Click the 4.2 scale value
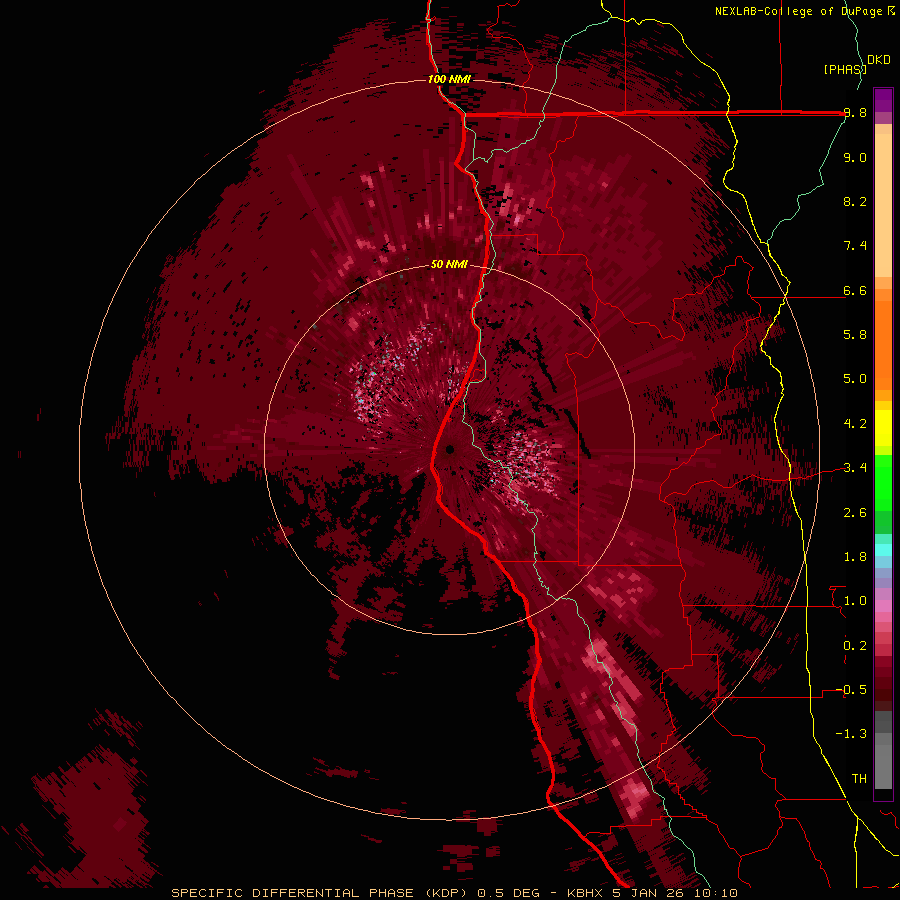Screen dimensions: 900x900 pos(855,424)
